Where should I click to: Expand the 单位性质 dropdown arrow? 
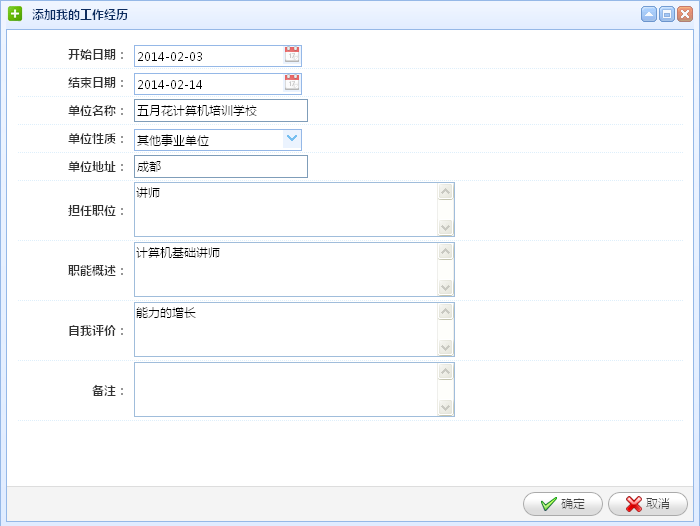[292, 139]
